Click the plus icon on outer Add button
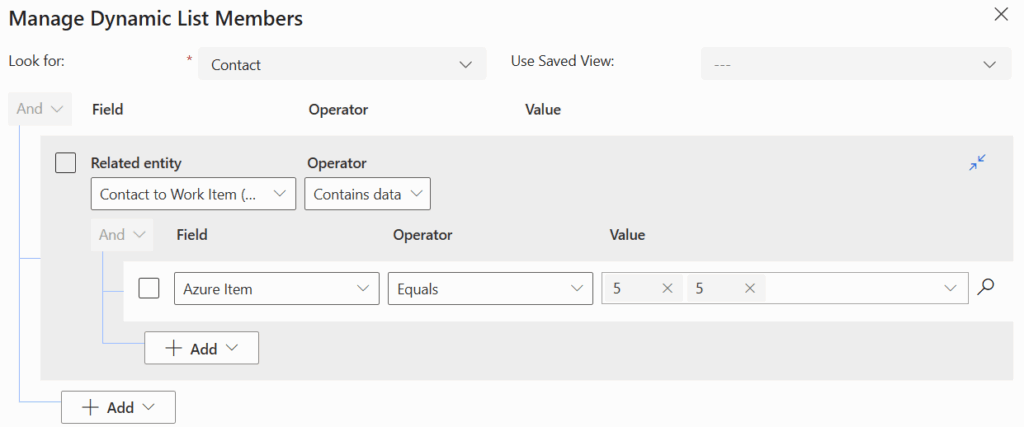 click(x=90, y=407)
